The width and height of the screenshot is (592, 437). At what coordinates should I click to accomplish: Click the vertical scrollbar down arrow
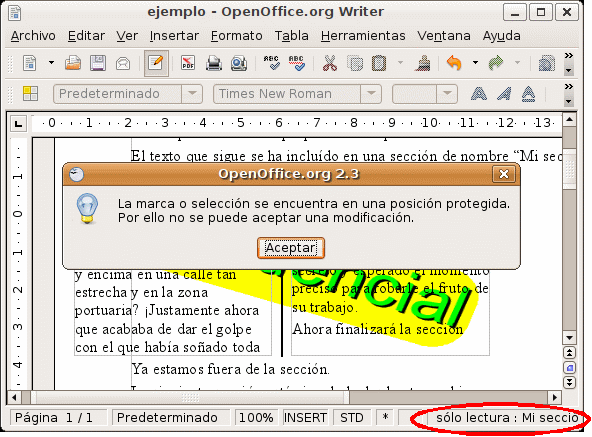(x=569, y=337)
